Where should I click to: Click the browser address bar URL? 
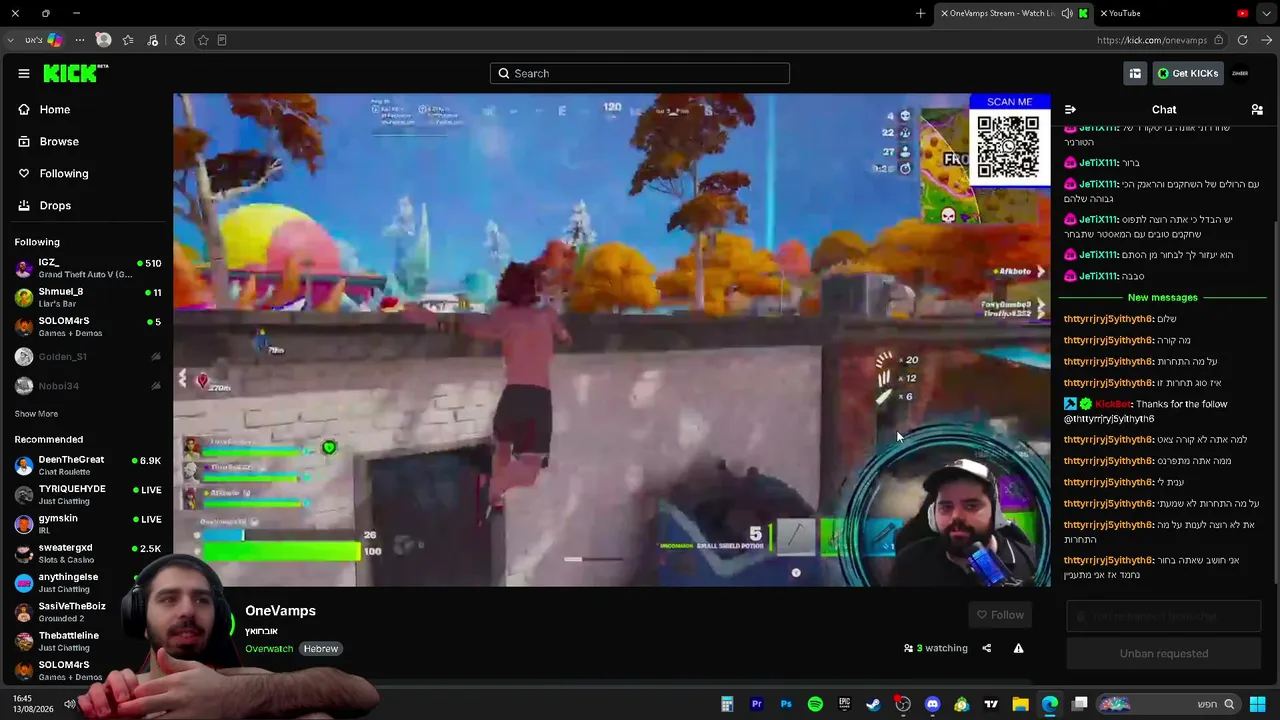coord(1152,40)
